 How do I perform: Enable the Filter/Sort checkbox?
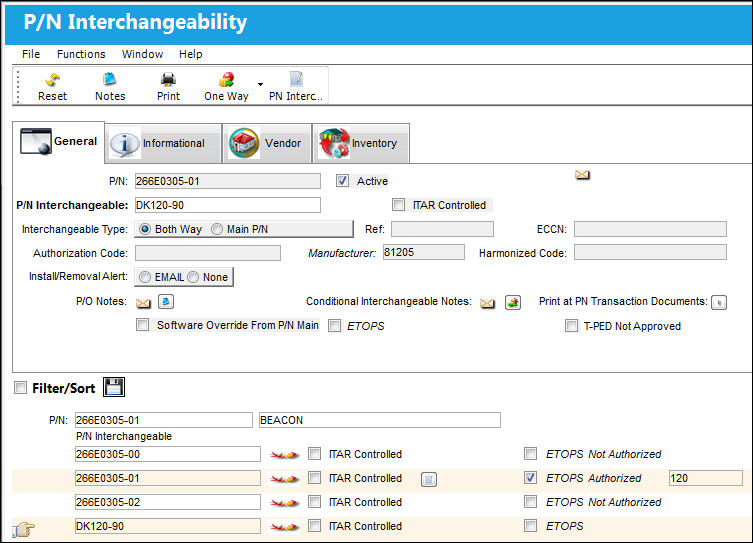point(20,387)
